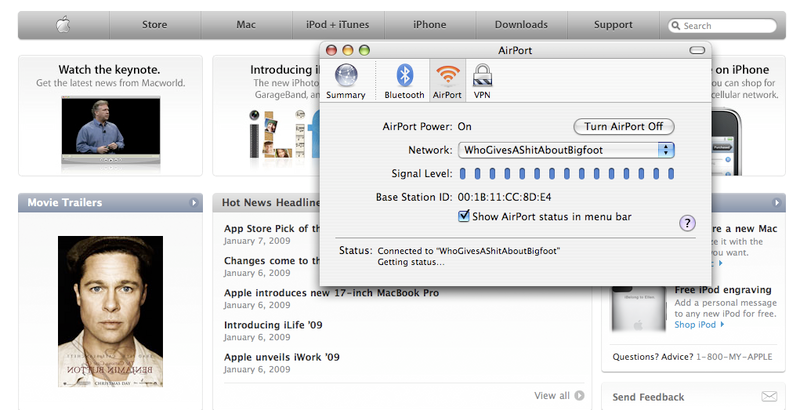Screen dimensions: 800x410
Task: Click 'Hot News Headlines' section title
Action: [271, 202]
